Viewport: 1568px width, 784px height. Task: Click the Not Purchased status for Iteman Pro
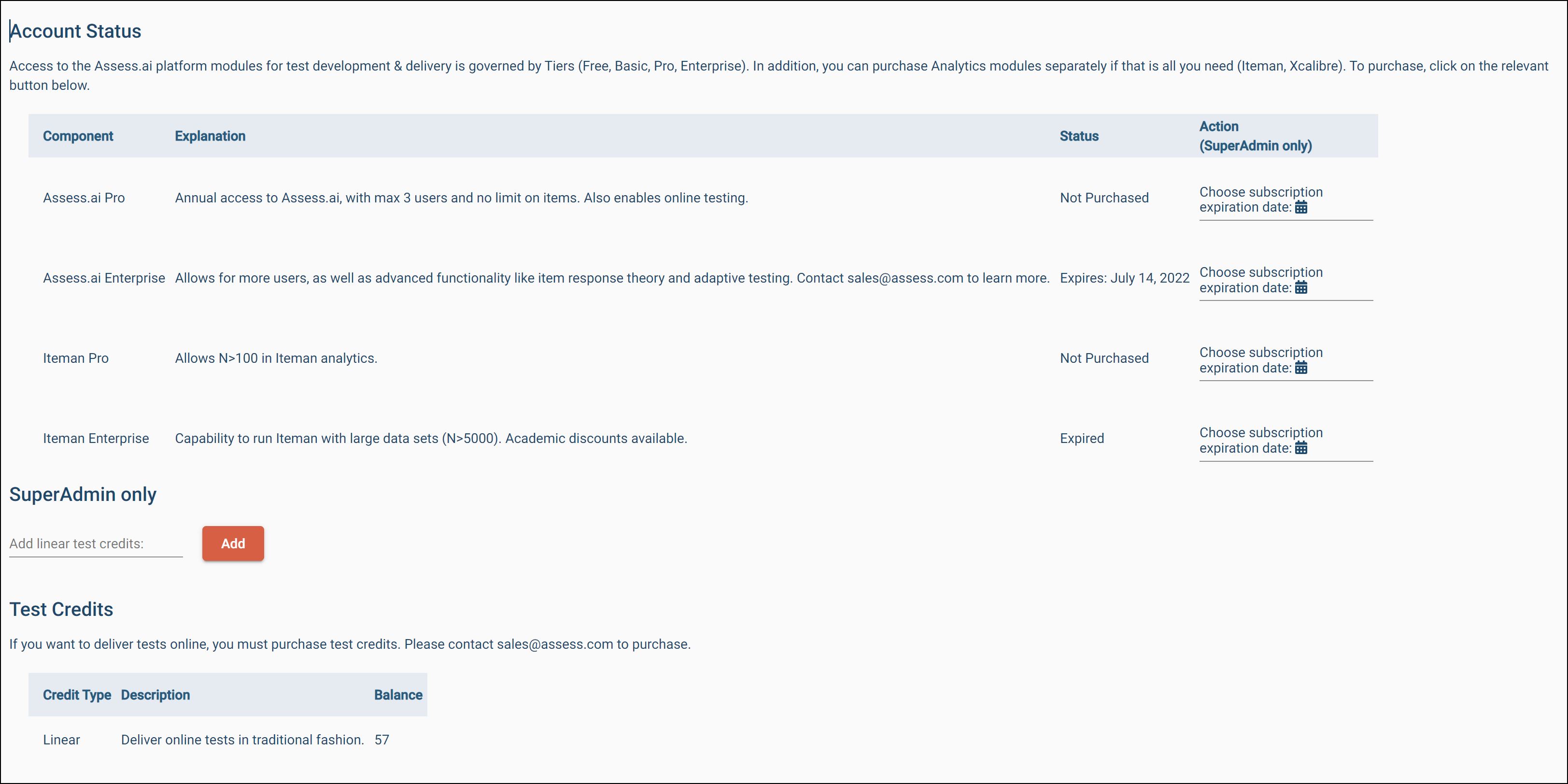coord(1104,358)
